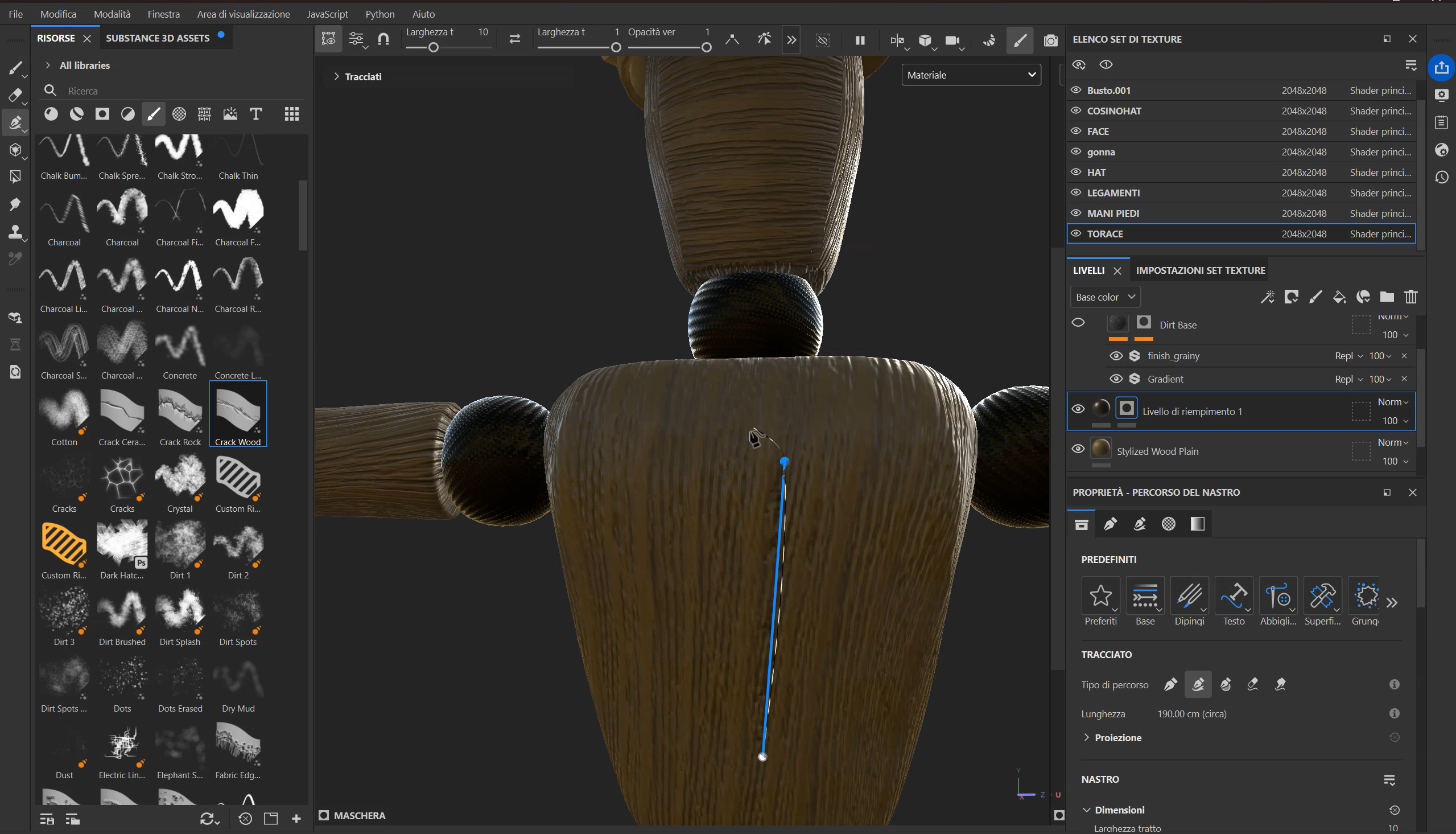Adjust the second Larghezza slider handle
The height and width of the screenshot is (834, 1456).
coord(616,48)
